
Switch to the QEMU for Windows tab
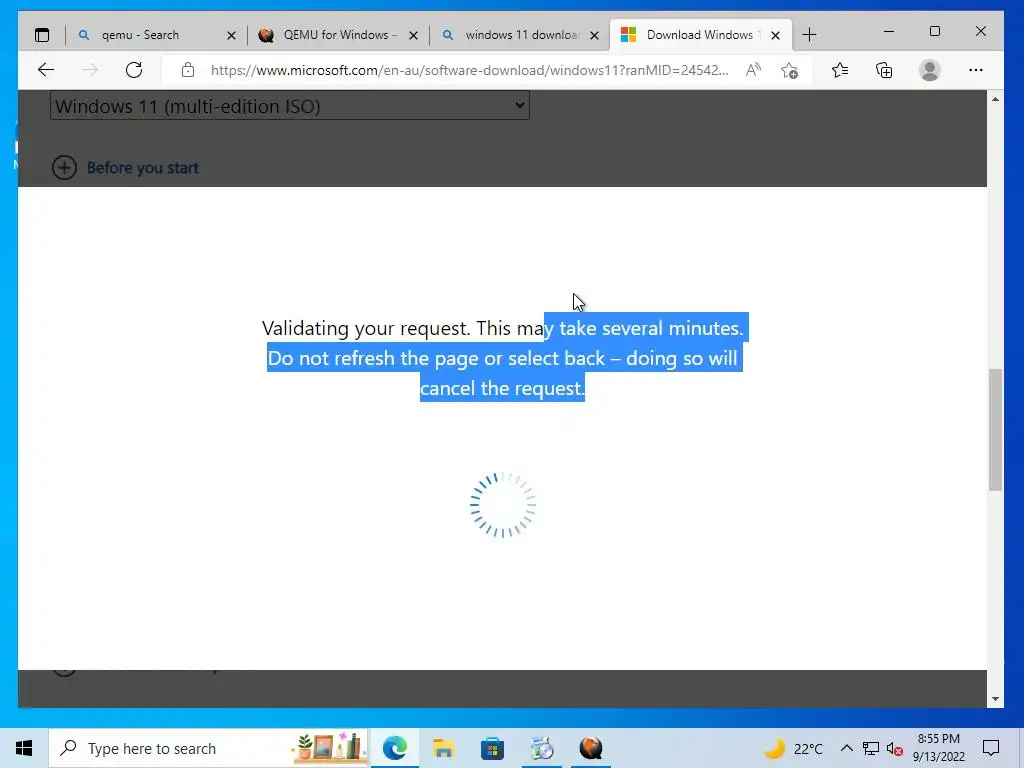pos(338,35)
